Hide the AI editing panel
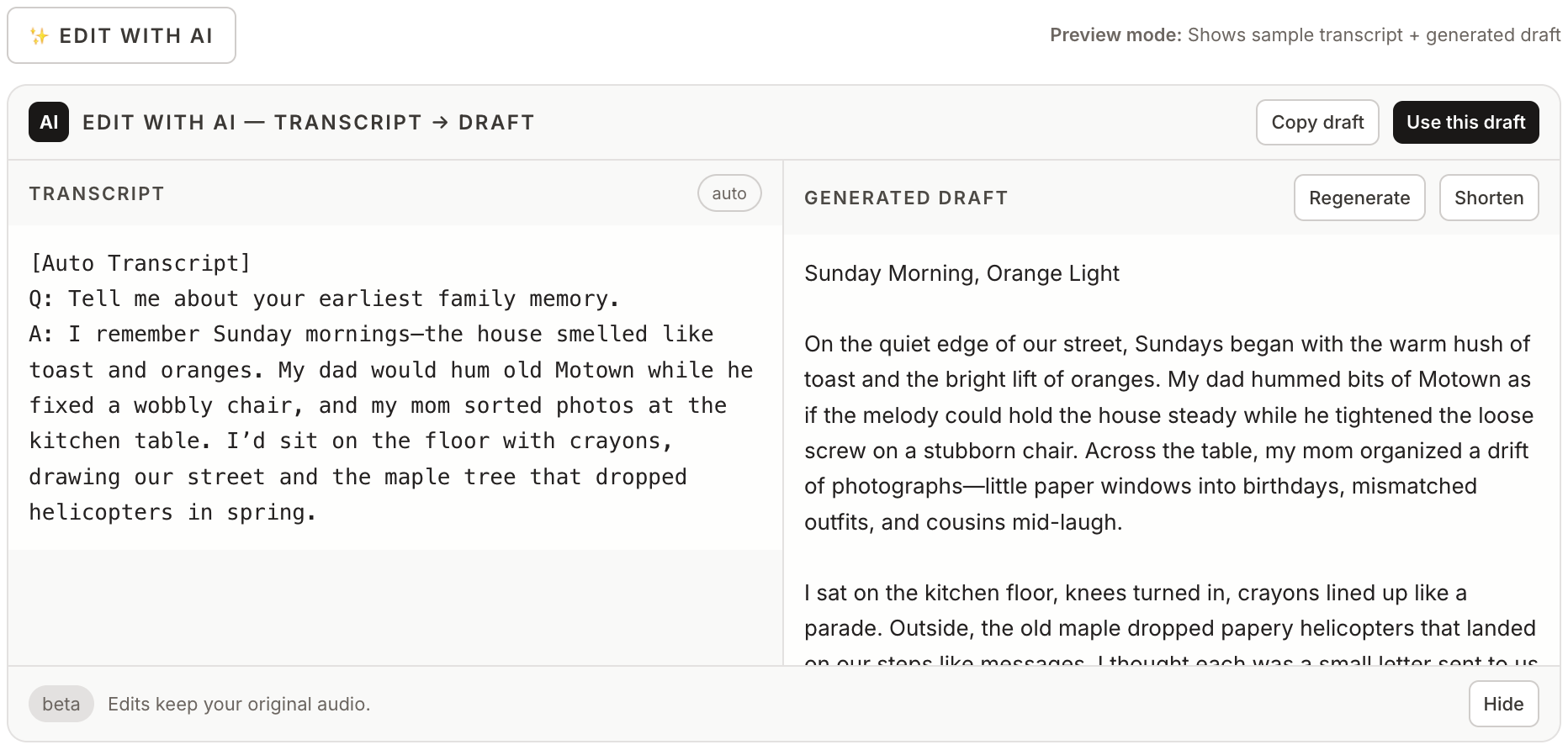The height and width of the screenshot is (750, 1568). point(1503,704)
